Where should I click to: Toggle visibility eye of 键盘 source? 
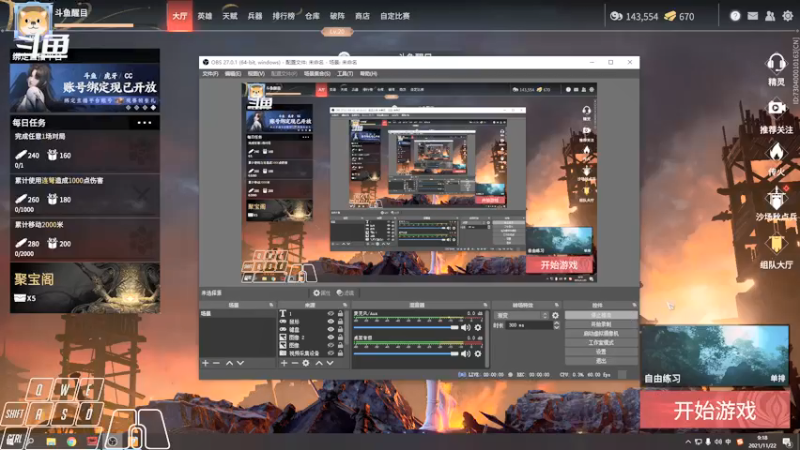(x=331, y=330)
